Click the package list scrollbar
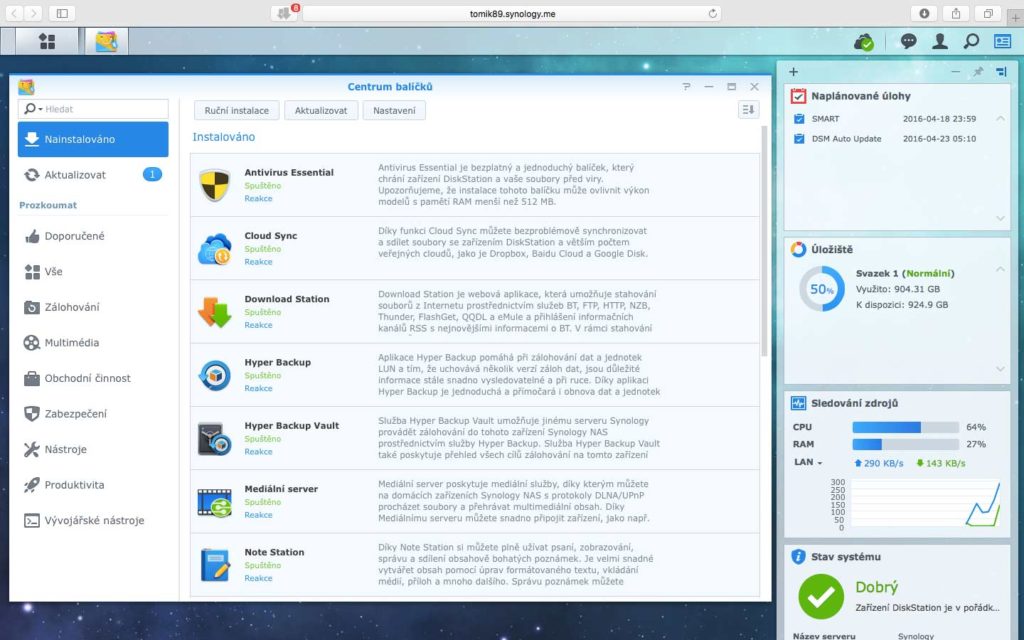The width and height of the screenshot is (1024, 640). pos(765,242)
